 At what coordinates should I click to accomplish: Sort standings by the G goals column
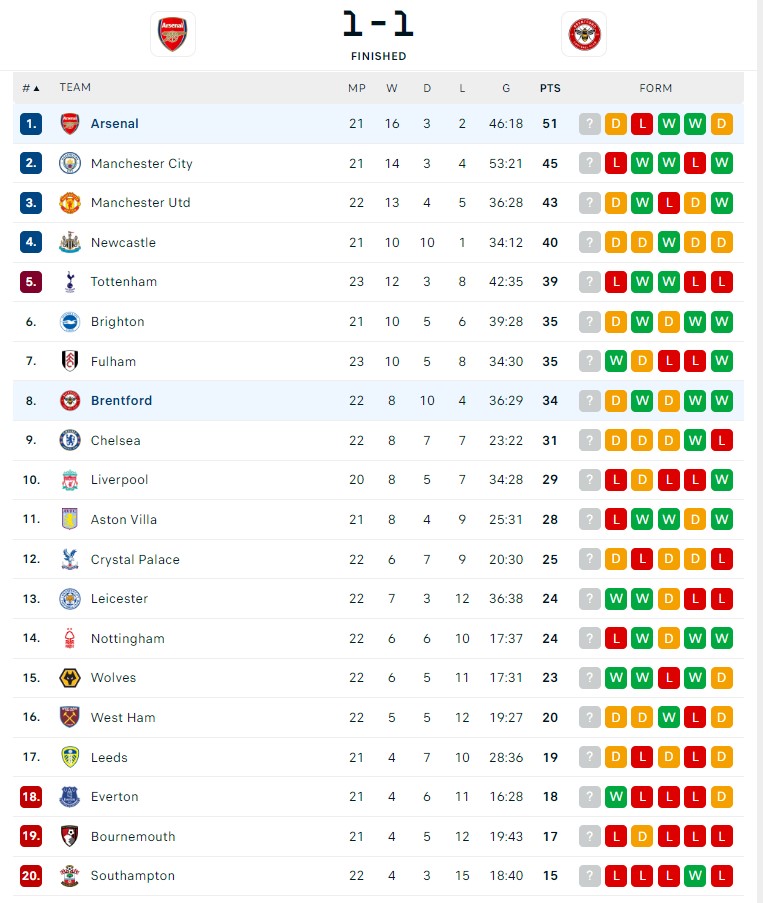506,88
